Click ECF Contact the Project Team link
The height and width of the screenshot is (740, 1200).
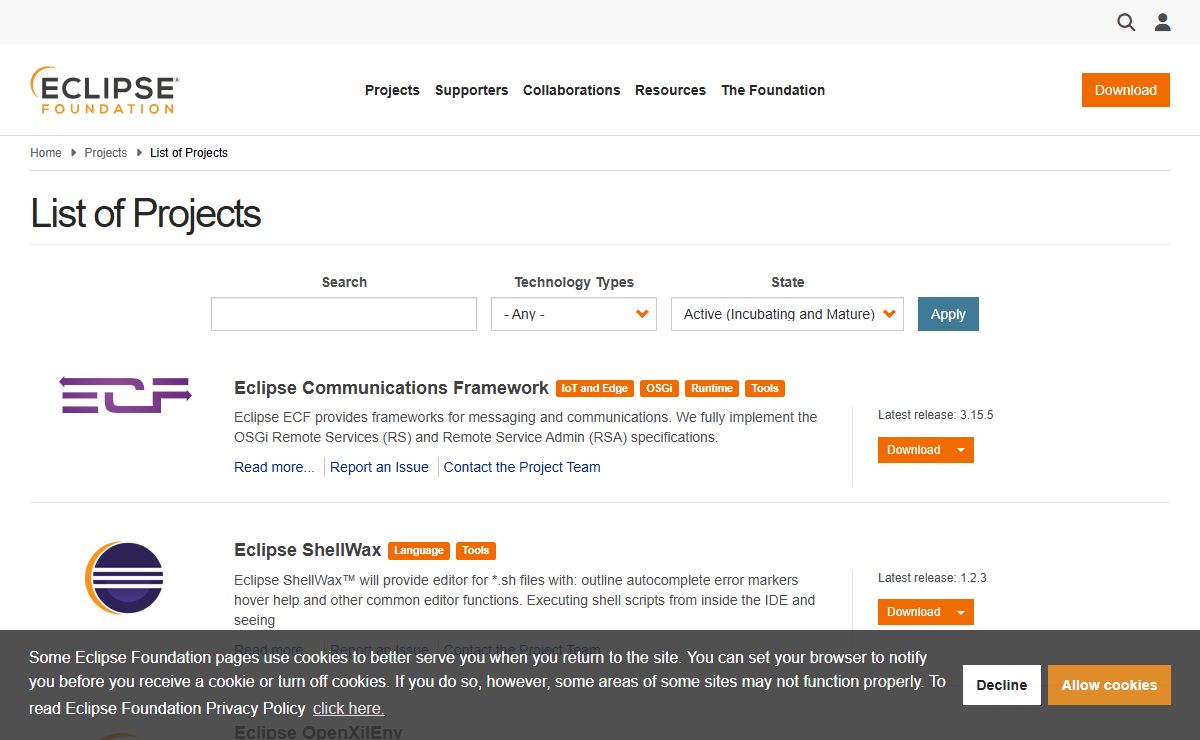click(522, 467)
